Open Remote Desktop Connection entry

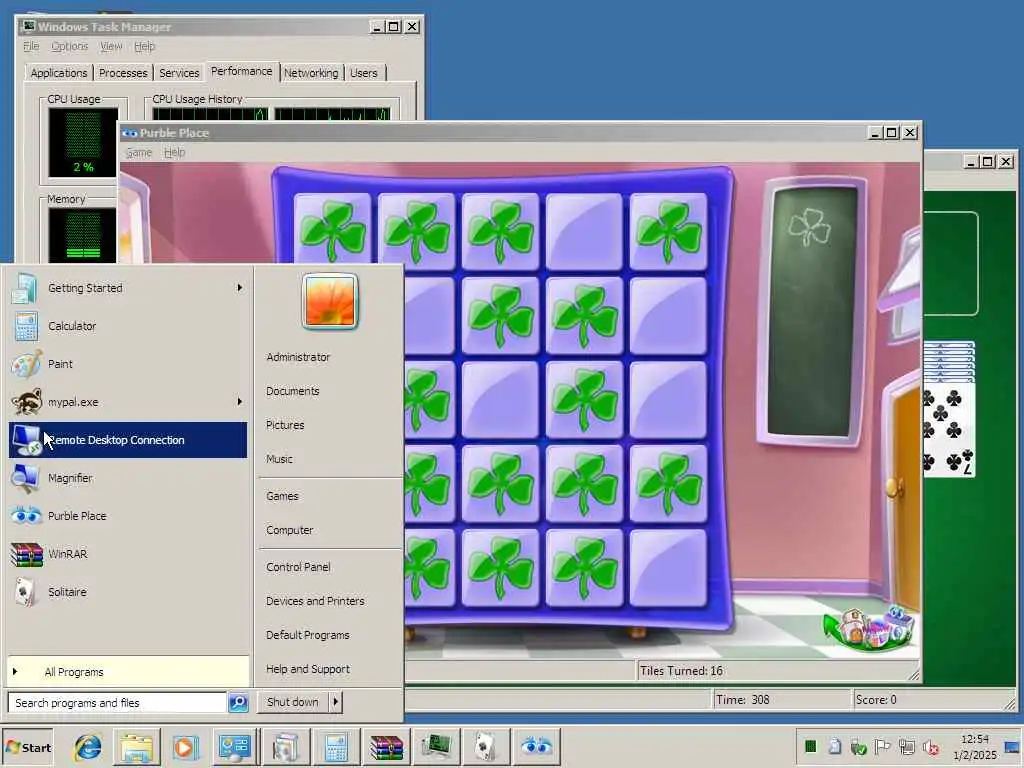pyautogui.click(x=128, y=440)
